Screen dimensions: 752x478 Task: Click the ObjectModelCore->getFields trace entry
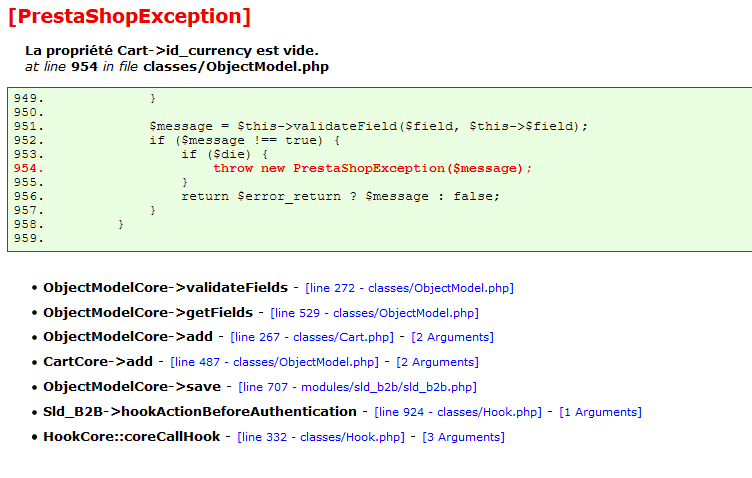[x=148, y=313]
